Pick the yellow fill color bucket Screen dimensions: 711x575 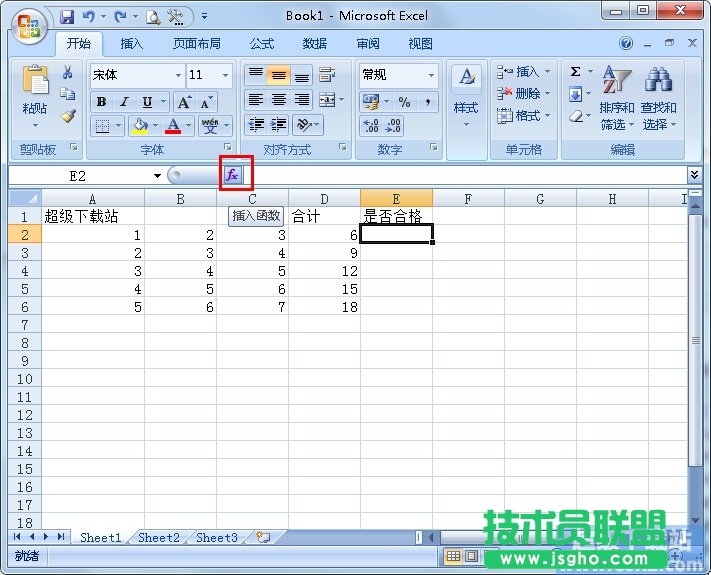tap(140, 126)
